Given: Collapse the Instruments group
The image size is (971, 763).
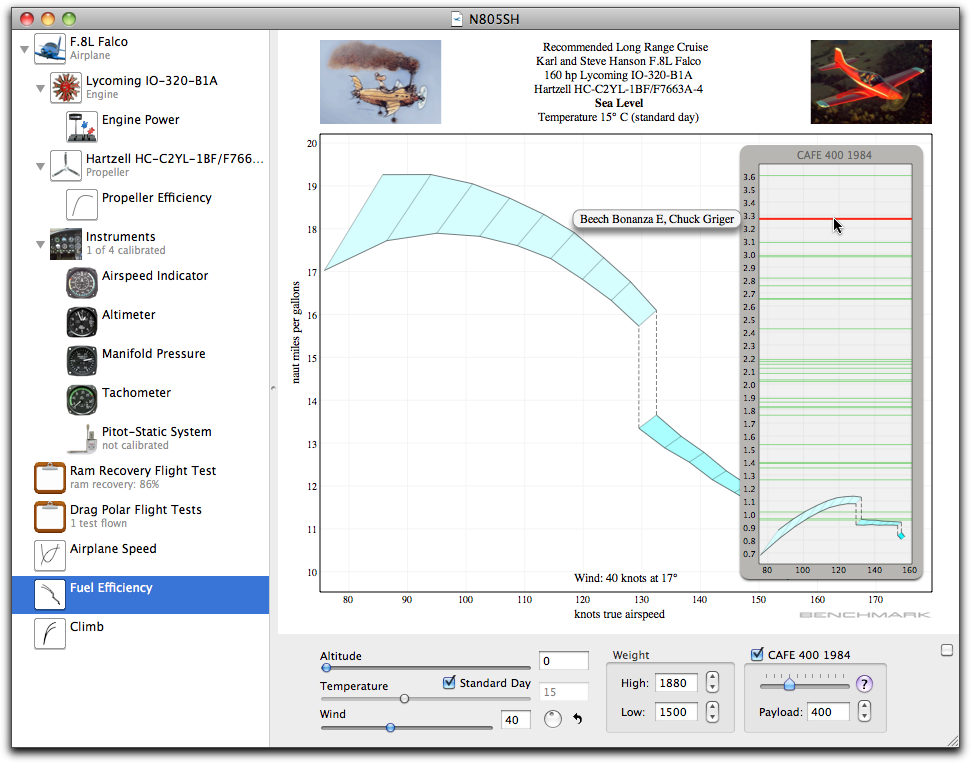Looking at the screenshot, I should pyautogui.click(x=40, y=245).
